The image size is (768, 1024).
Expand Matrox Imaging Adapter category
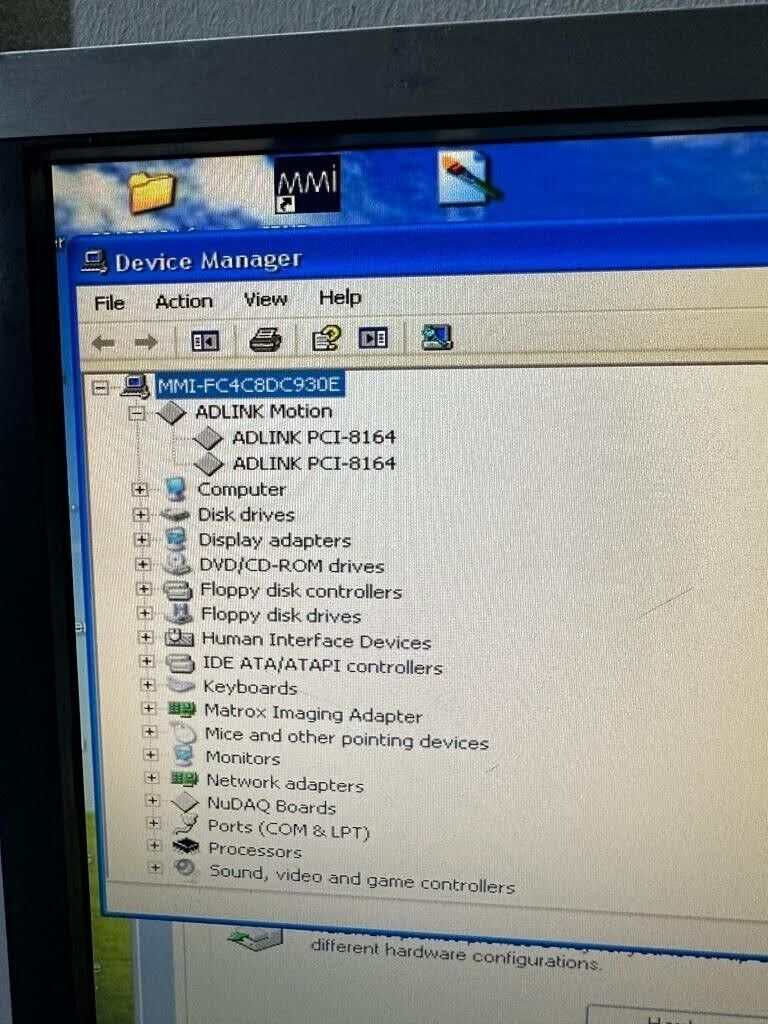point(149,709)
